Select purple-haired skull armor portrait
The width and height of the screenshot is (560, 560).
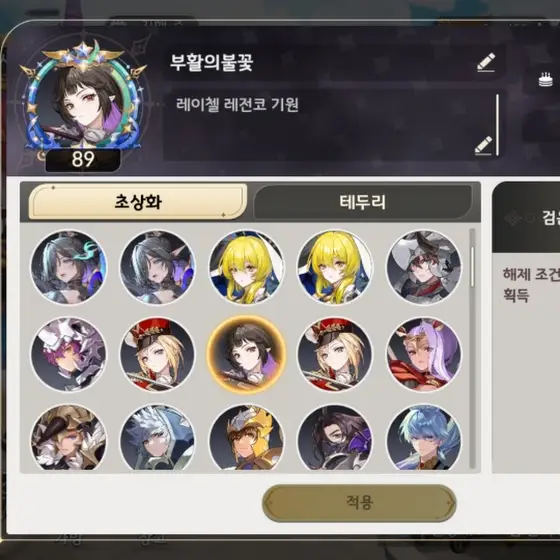[x=68, y=354]
